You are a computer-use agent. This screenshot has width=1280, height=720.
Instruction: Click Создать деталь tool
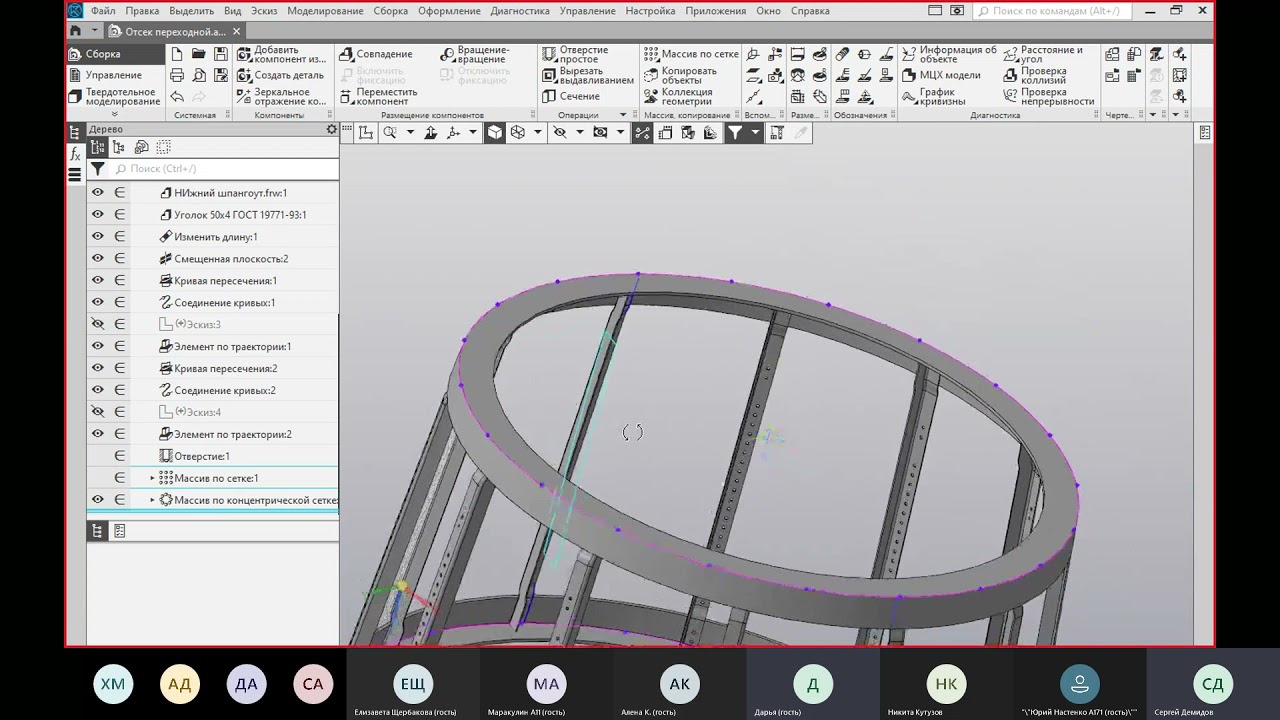coord(281,75)
